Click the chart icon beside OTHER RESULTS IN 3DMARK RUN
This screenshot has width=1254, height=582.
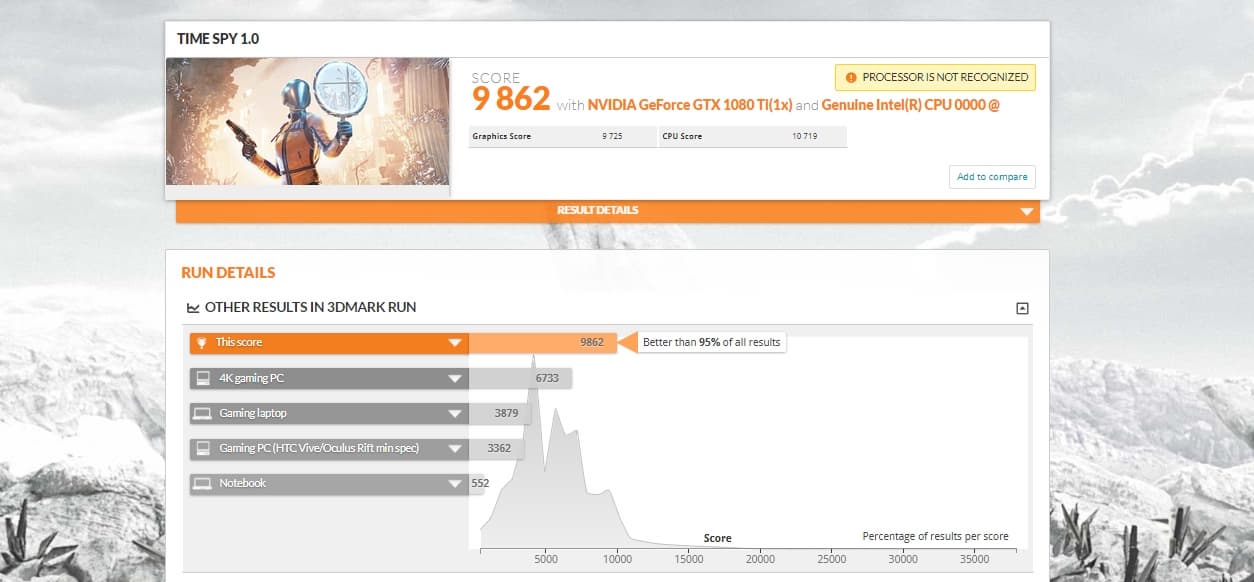(193, 307)
